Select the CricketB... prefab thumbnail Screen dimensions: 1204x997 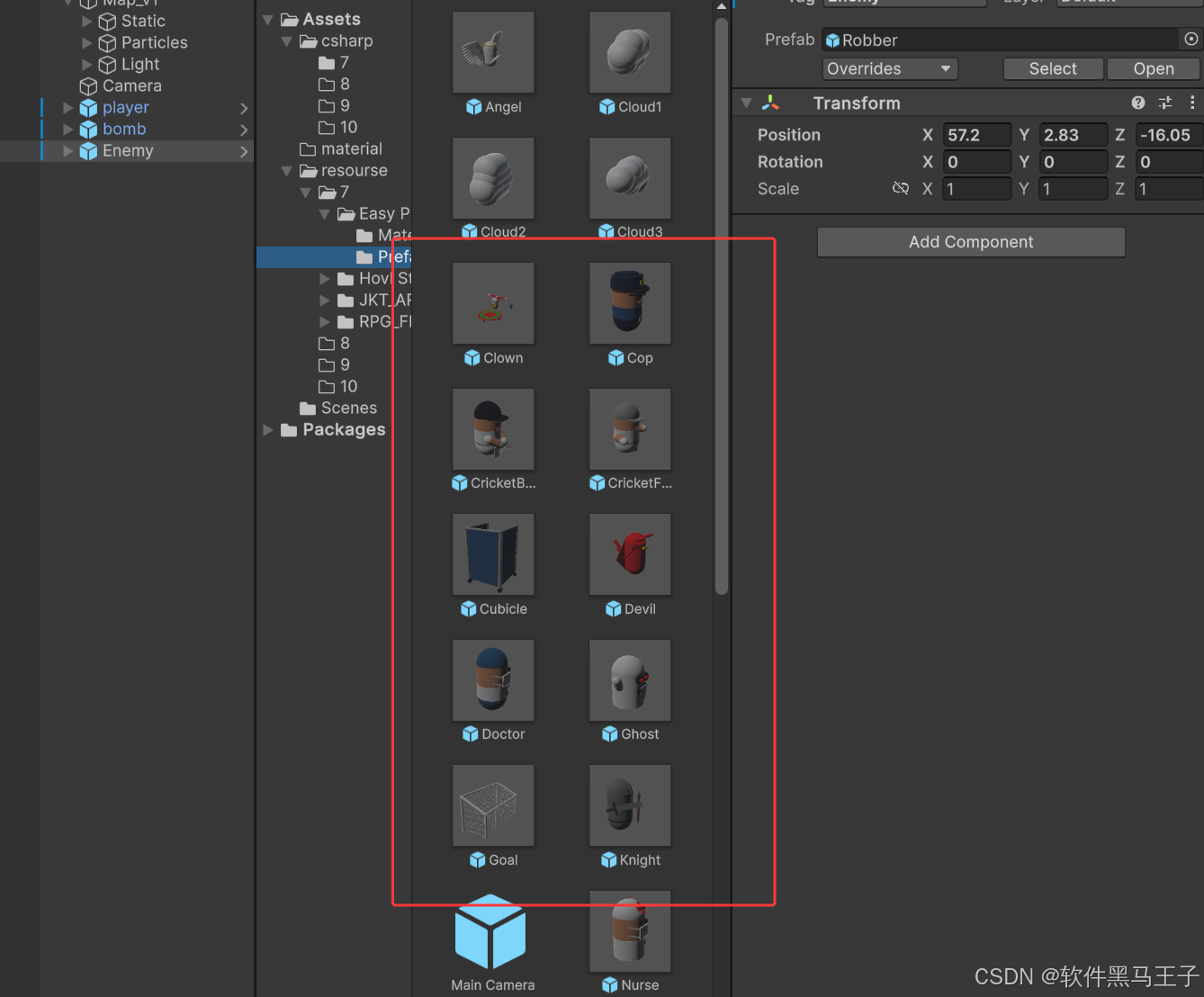coord(493,428)
